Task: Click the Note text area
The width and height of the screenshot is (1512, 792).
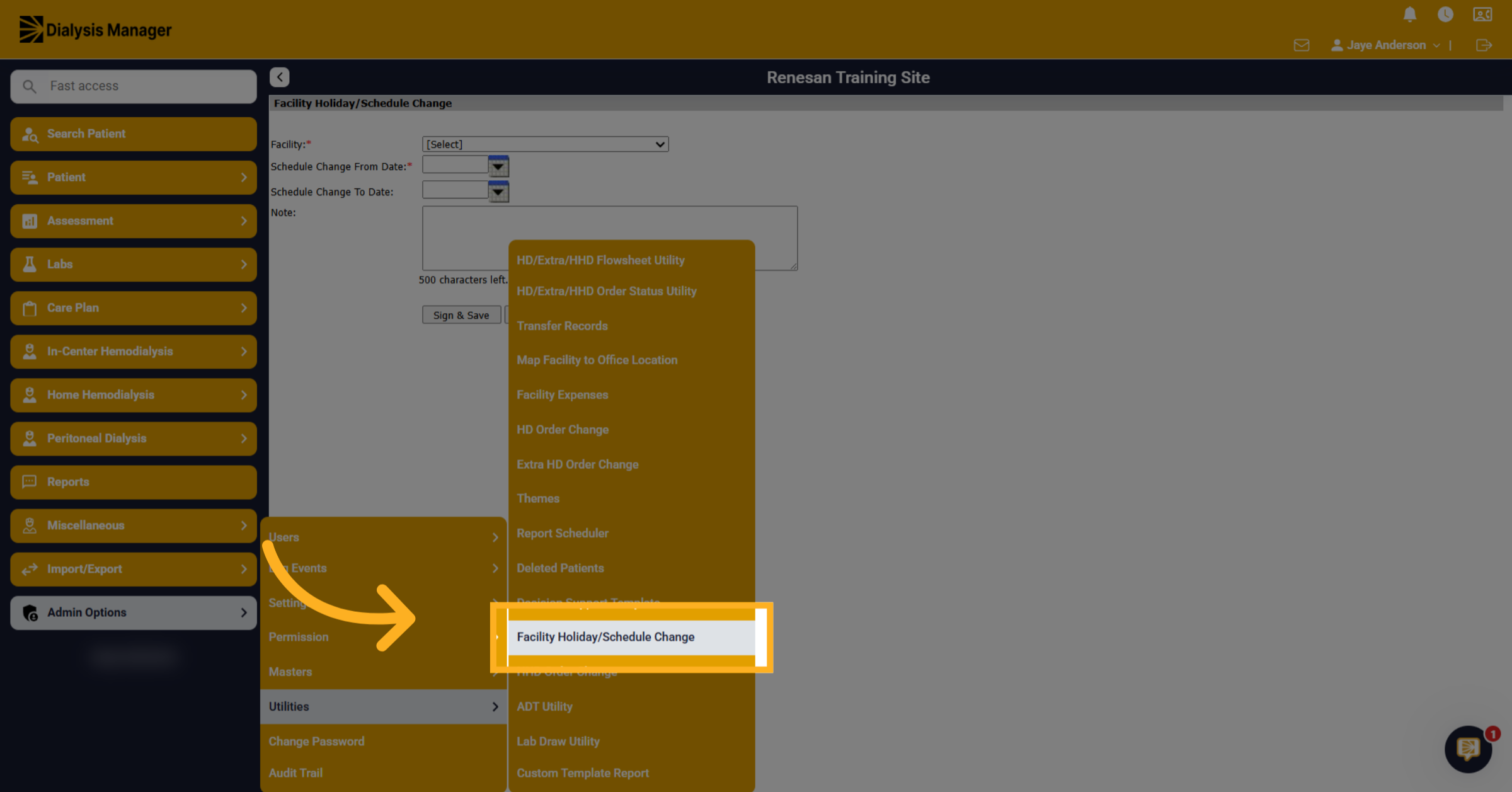Action: [609, 238]
